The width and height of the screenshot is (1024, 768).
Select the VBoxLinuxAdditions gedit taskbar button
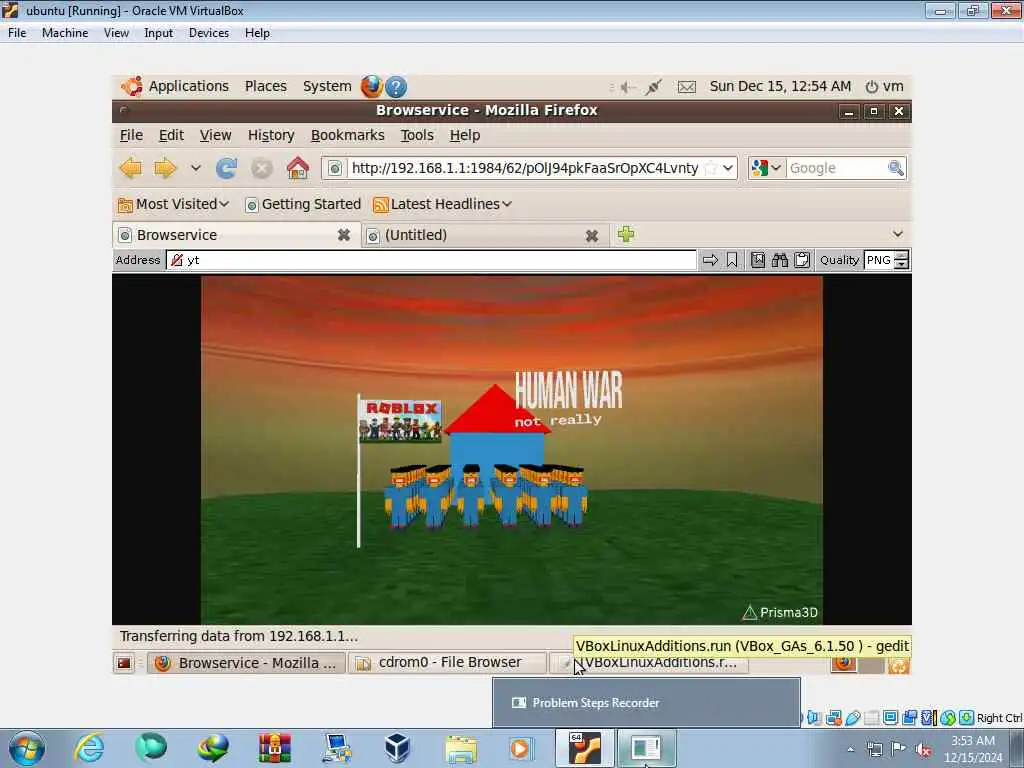650,664
